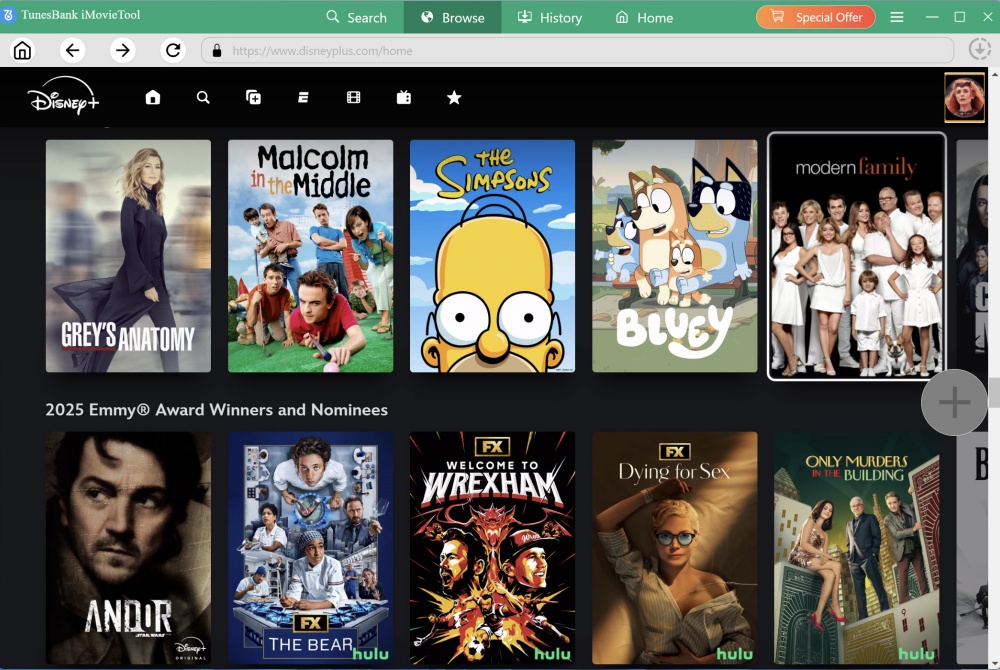The height and width of the screenshot is (670, 1000).
Task: Open the profile avatar menu
Action: tap(964, 98)
